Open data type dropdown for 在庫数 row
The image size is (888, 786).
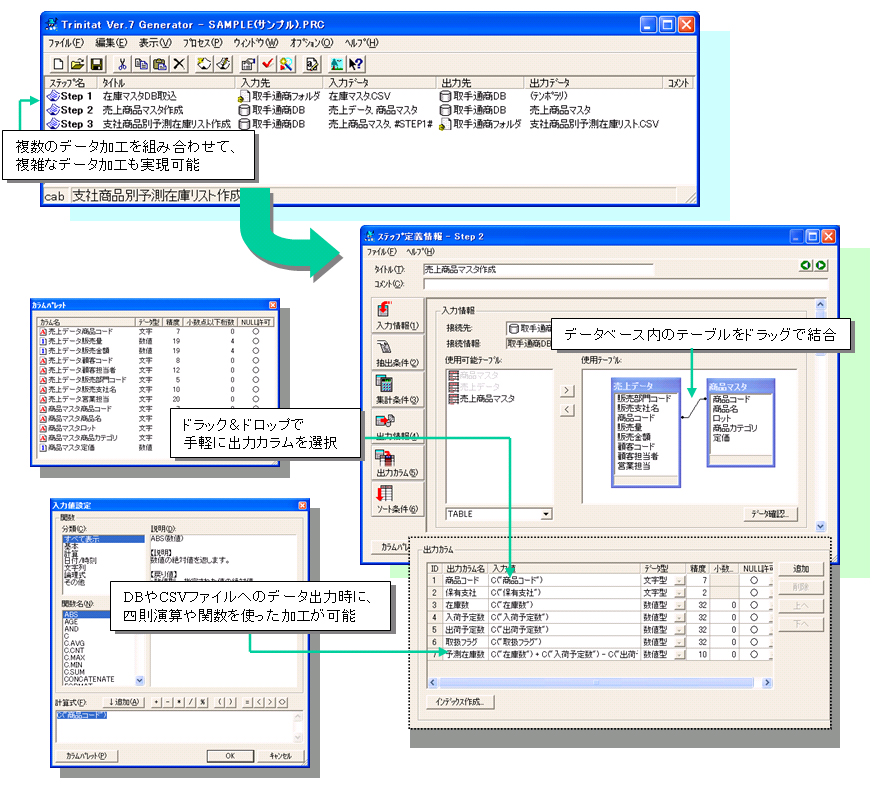click(679, 605)
